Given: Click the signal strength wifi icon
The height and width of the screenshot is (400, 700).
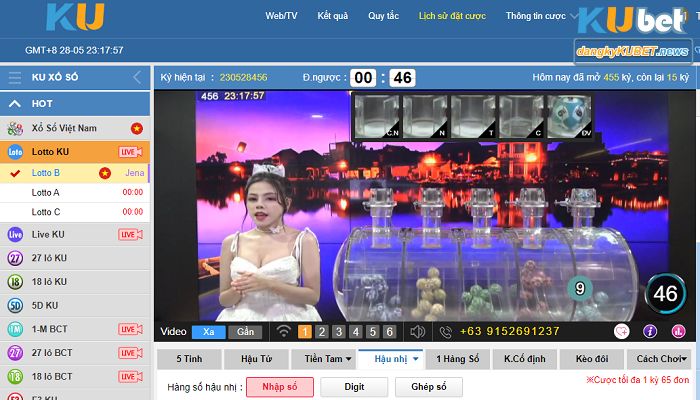Looking at the screenshot, I should (283, 331).
